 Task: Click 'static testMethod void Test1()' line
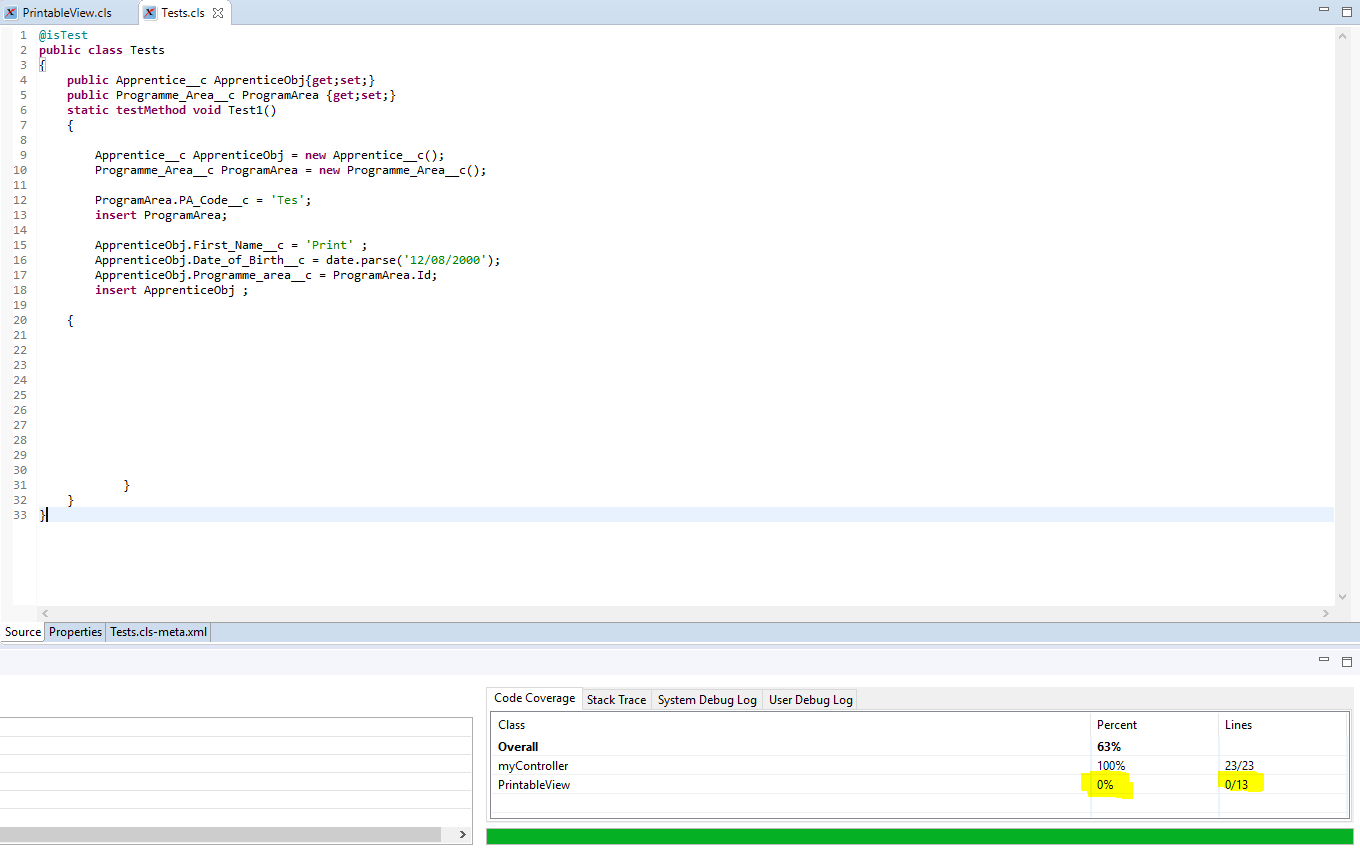(172, 110)
